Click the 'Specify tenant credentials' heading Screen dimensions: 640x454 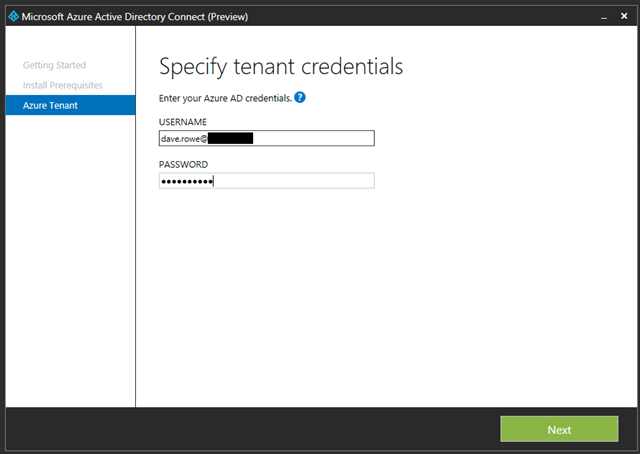(x=281, y=67)
